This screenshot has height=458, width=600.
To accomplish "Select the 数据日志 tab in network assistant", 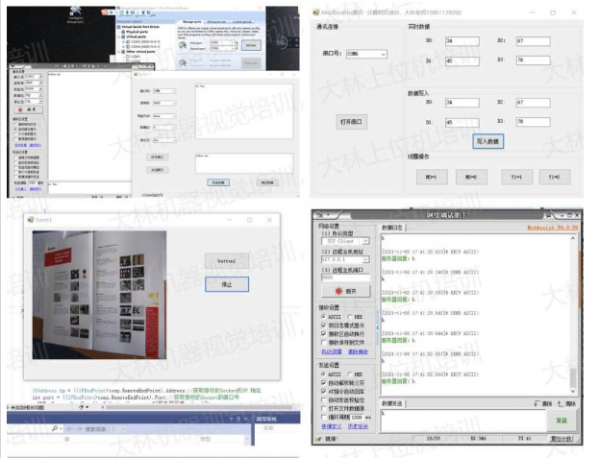I will tap(392, 228).
